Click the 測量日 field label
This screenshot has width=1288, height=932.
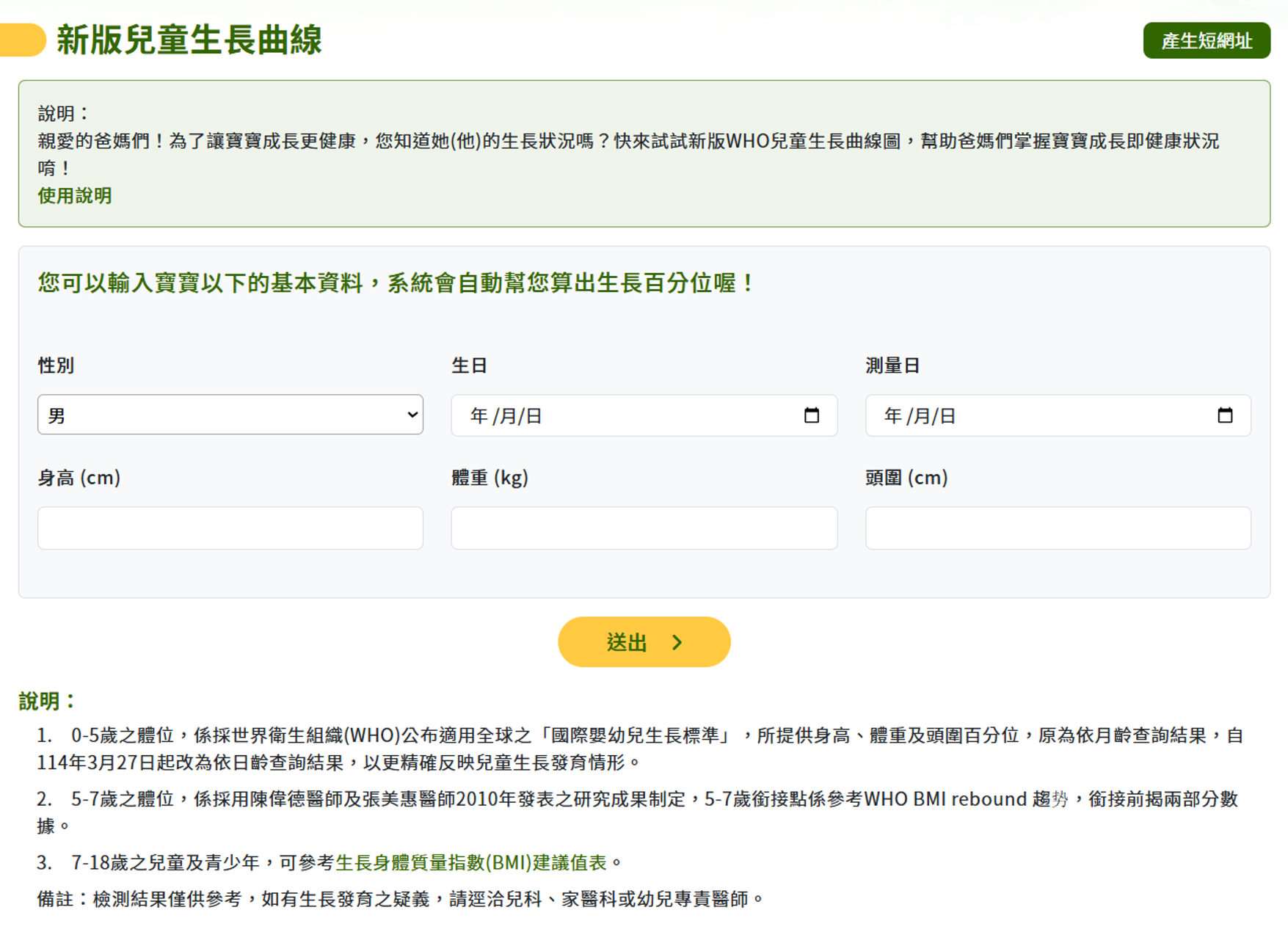892,365
